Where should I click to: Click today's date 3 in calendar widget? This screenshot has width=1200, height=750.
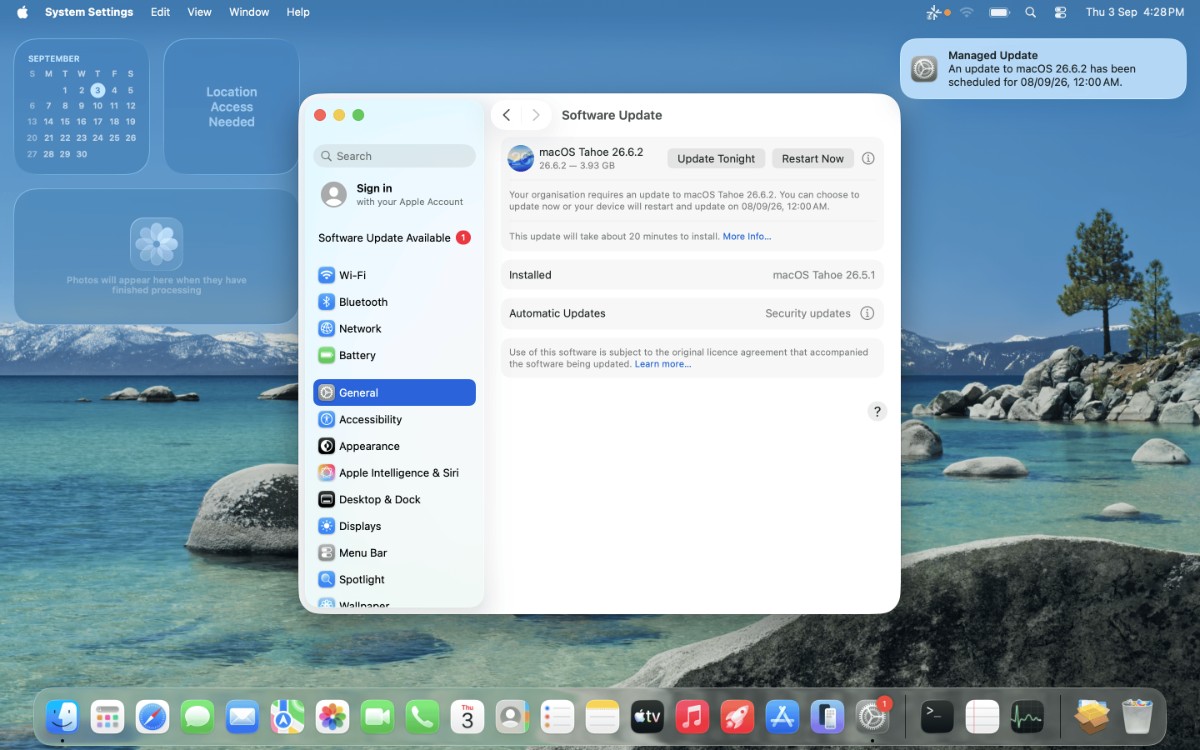pos(98,90)
